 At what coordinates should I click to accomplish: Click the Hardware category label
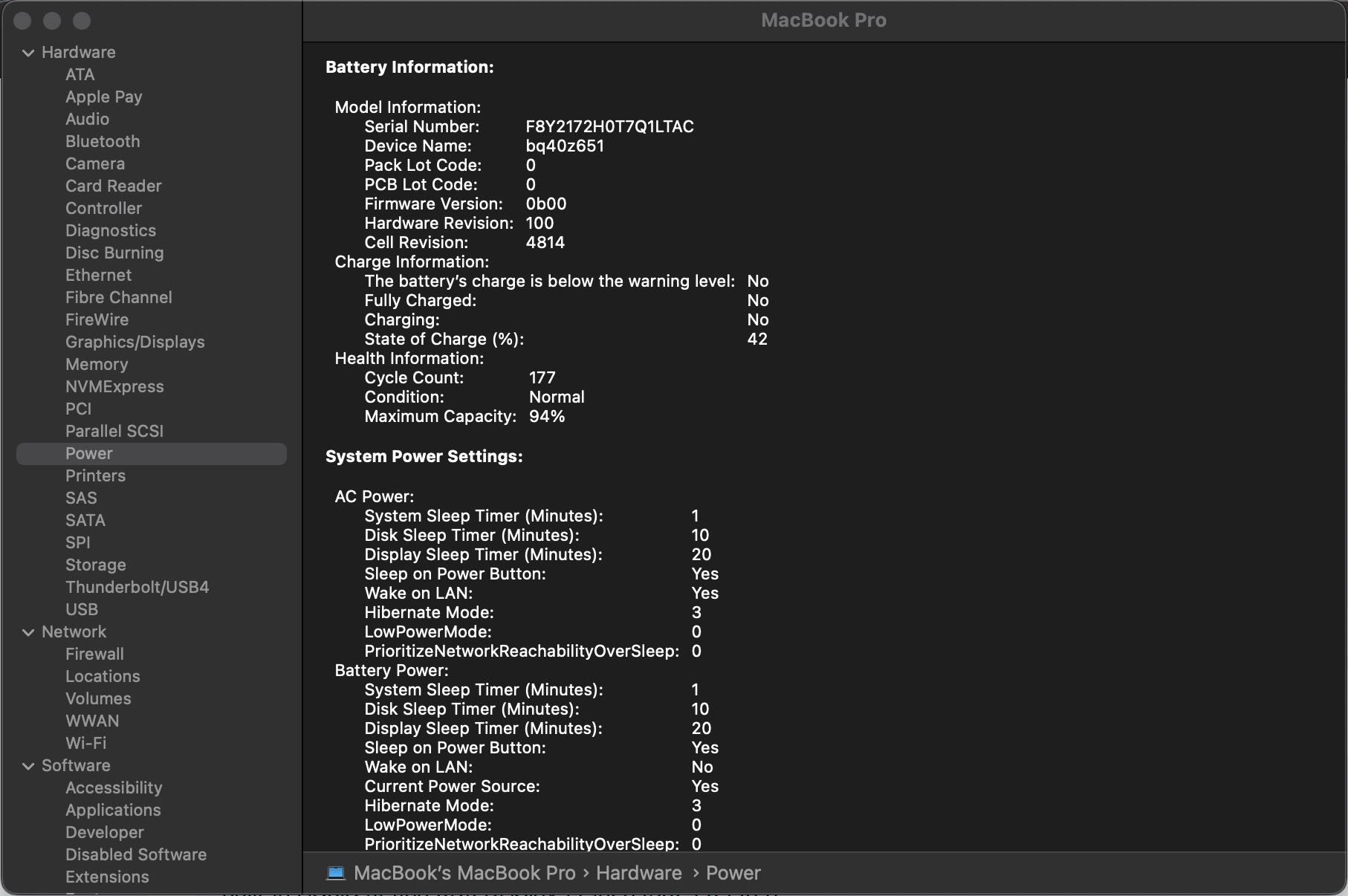click(78, 53)
